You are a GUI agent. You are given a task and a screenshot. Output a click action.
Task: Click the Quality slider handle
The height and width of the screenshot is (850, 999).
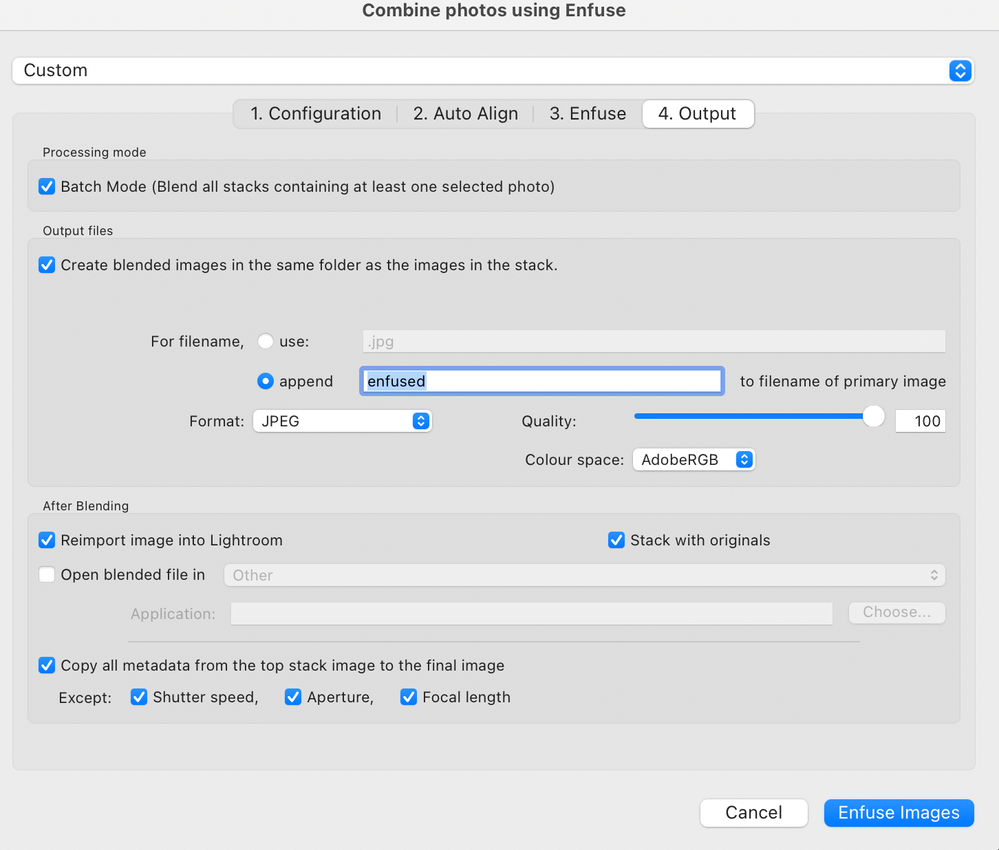point(873,416)
